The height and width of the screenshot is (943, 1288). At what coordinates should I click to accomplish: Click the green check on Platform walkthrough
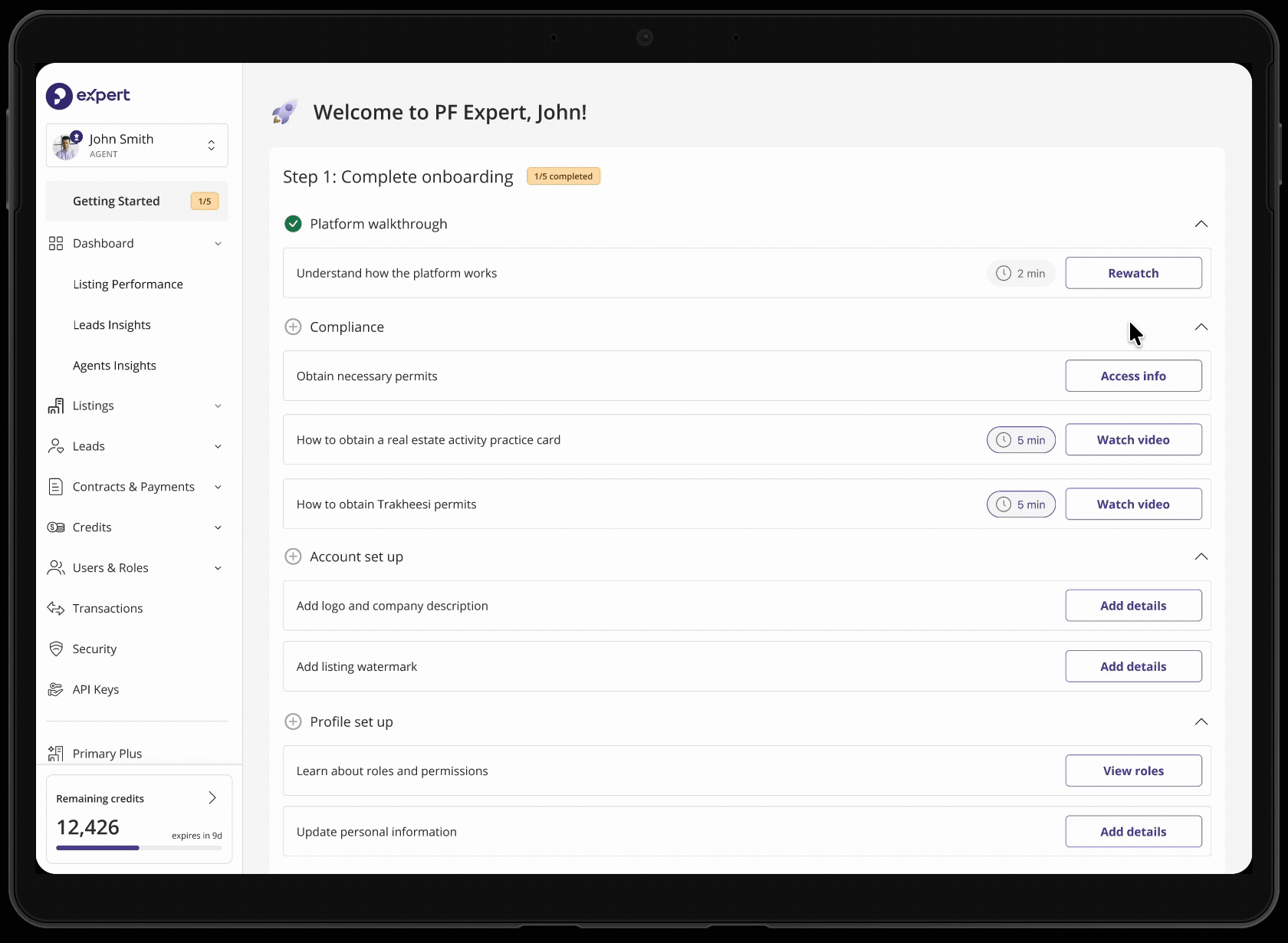tap(293, 224)
